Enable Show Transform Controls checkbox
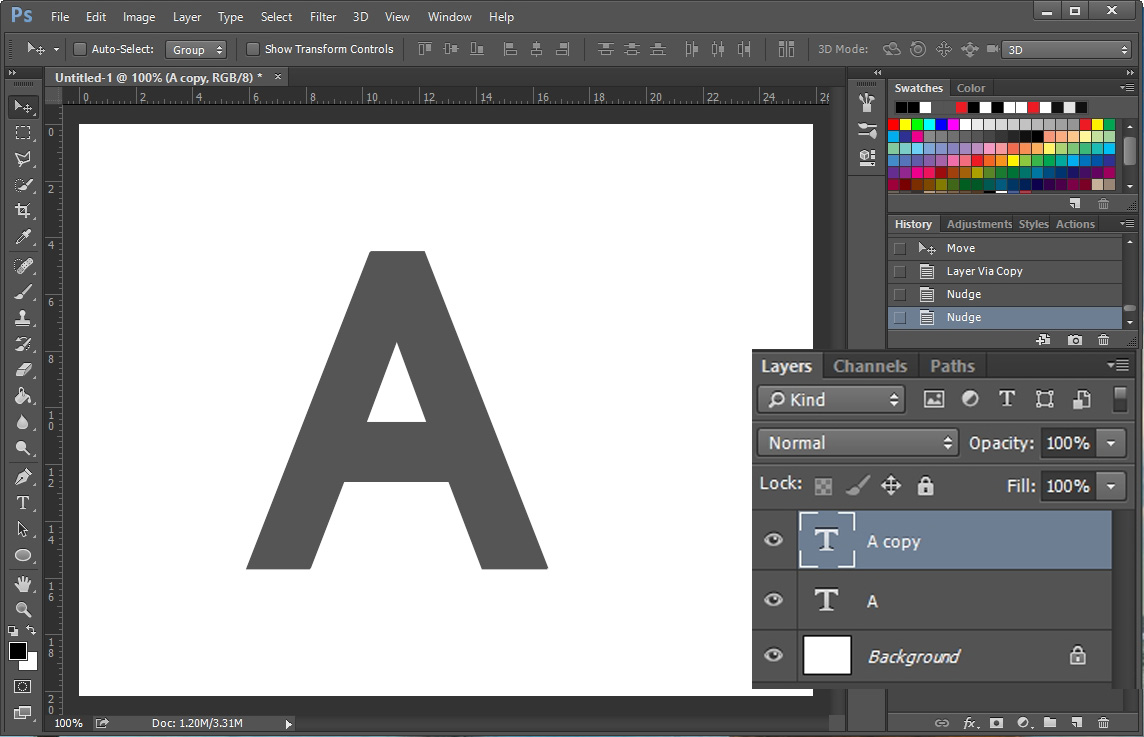The width and height of the screenshot is (1144, 737). pyautogui.click(x=253, y=49)
